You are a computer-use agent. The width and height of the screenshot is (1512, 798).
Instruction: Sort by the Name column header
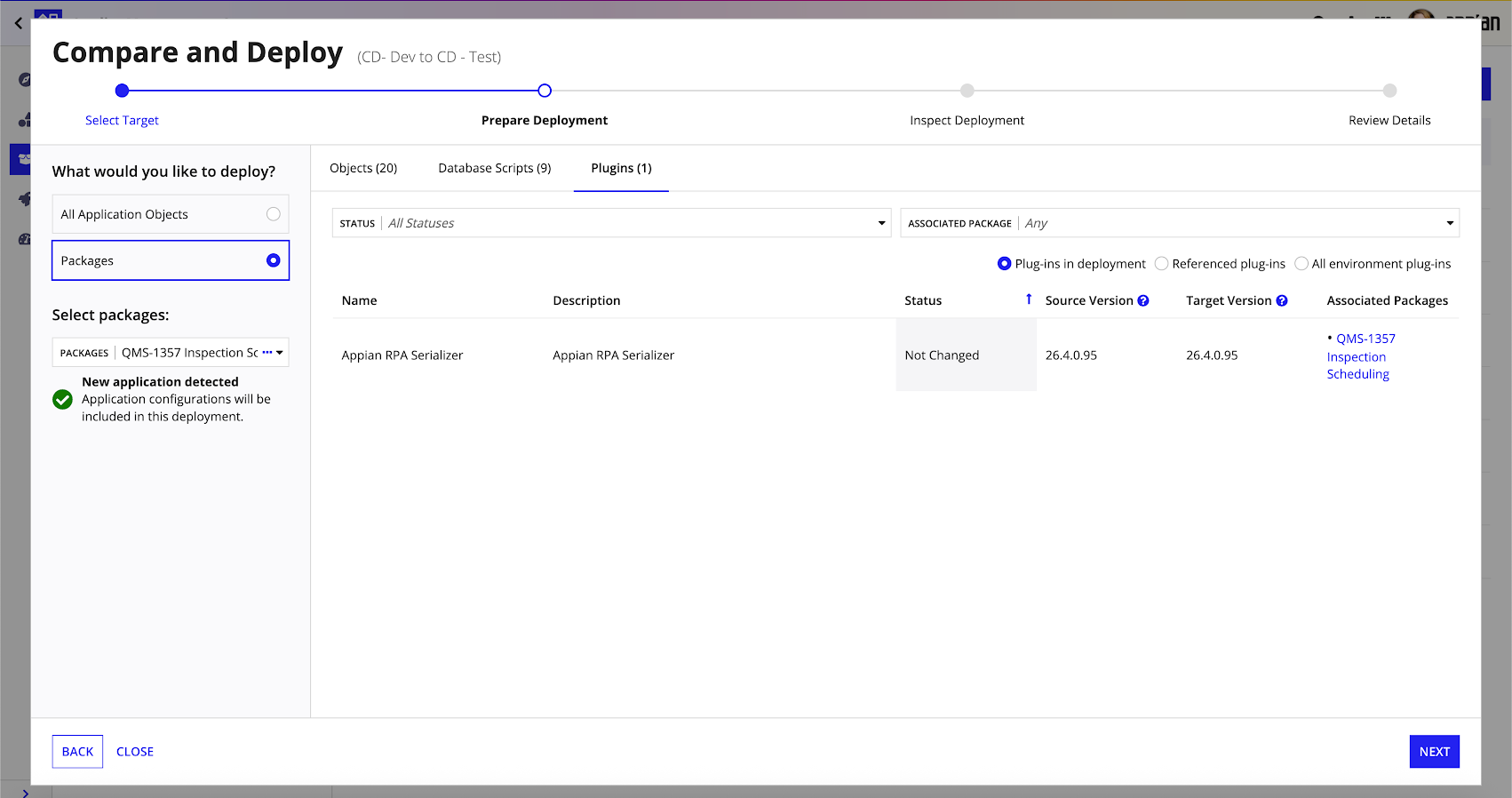[360, 301]
